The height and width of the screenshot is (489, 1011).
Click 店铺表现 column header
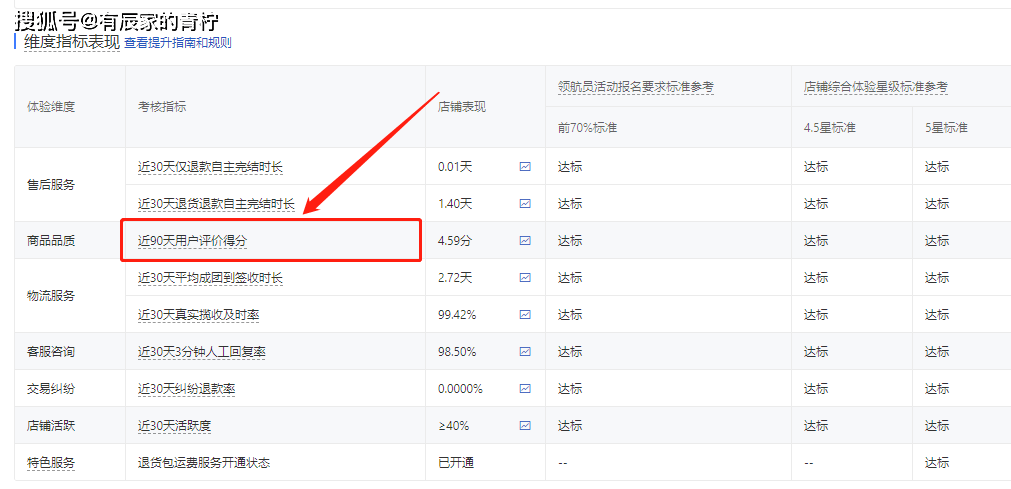tap(462, 106)
